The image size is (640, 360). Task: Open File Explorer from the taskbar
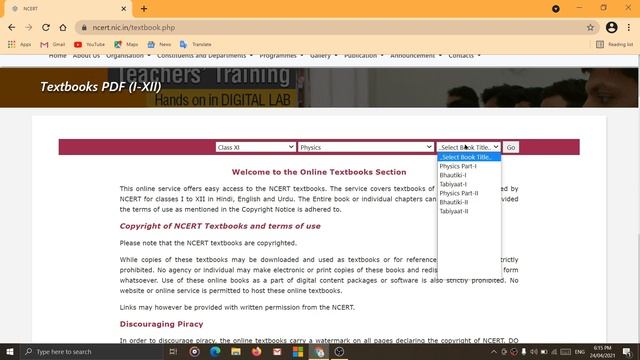tap(236, 351)
